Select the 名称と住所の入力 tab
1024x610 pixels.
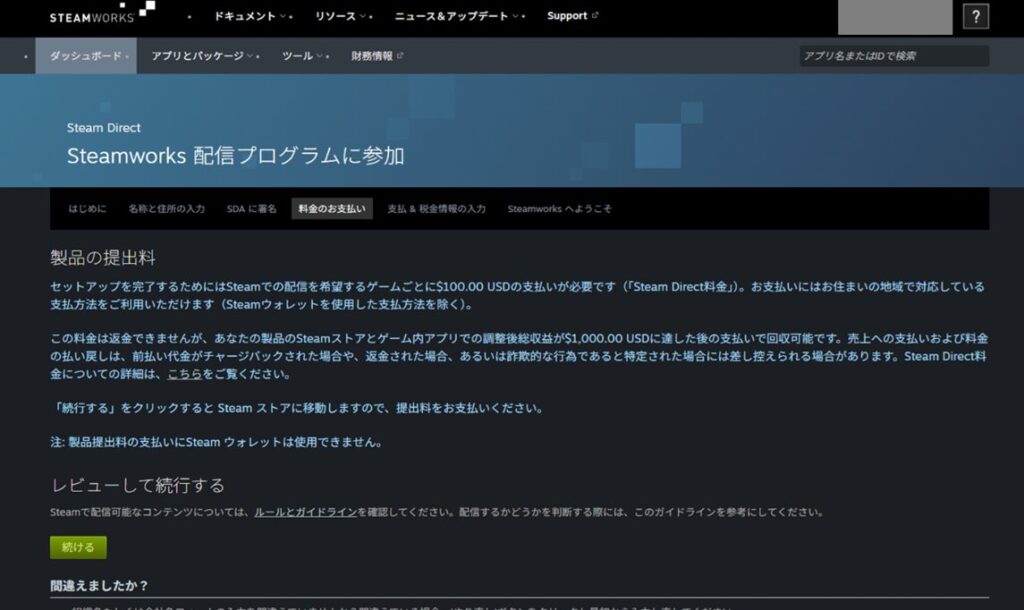tap(166, 209)
